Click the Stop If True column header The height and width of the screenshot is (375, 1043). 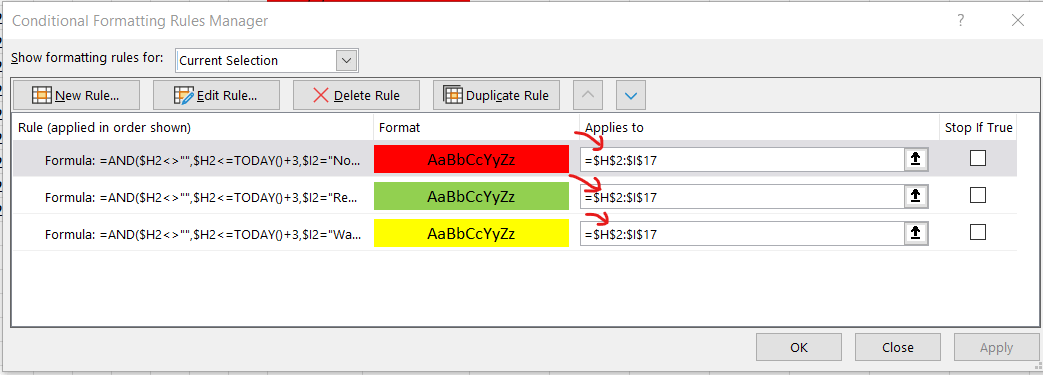coord(978,128)
